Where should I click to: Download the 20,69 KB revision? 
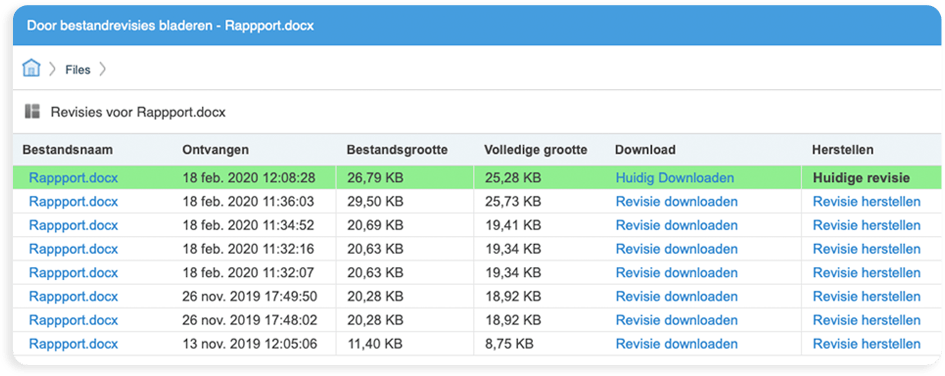pos(676,225)
